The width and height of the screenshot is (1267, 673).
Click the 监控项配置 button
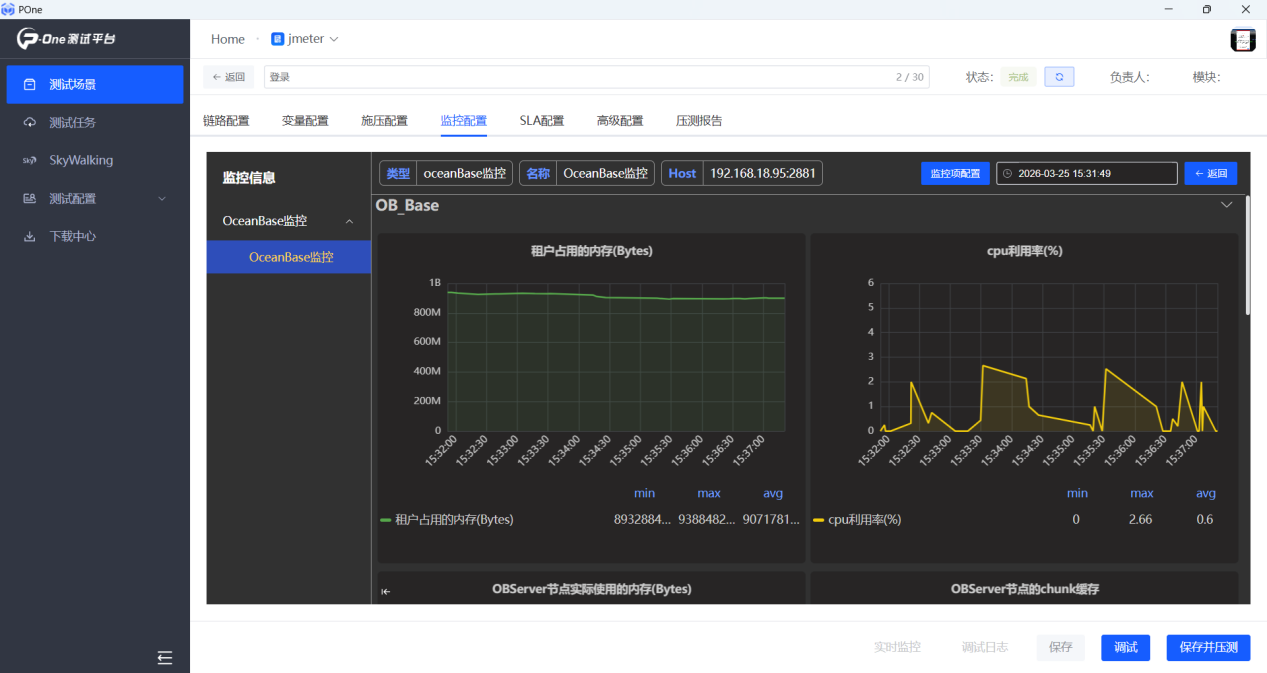click(x=954, y=174)
